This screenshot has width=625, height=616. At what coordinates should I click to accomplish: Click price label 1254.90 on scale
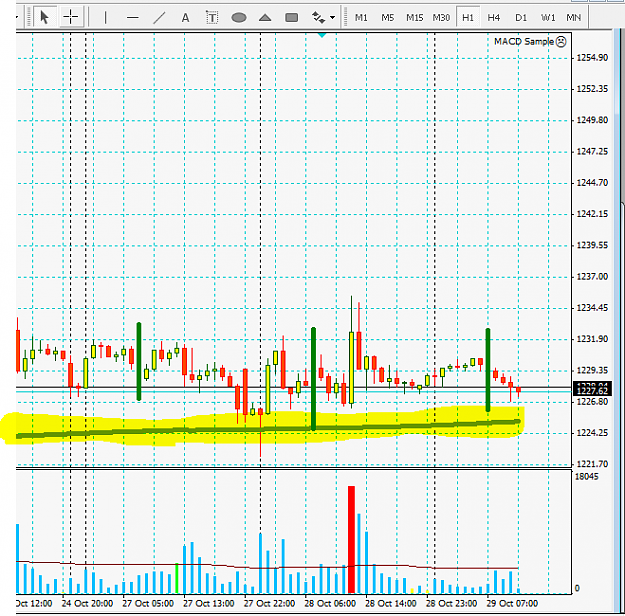click(592, 58)
